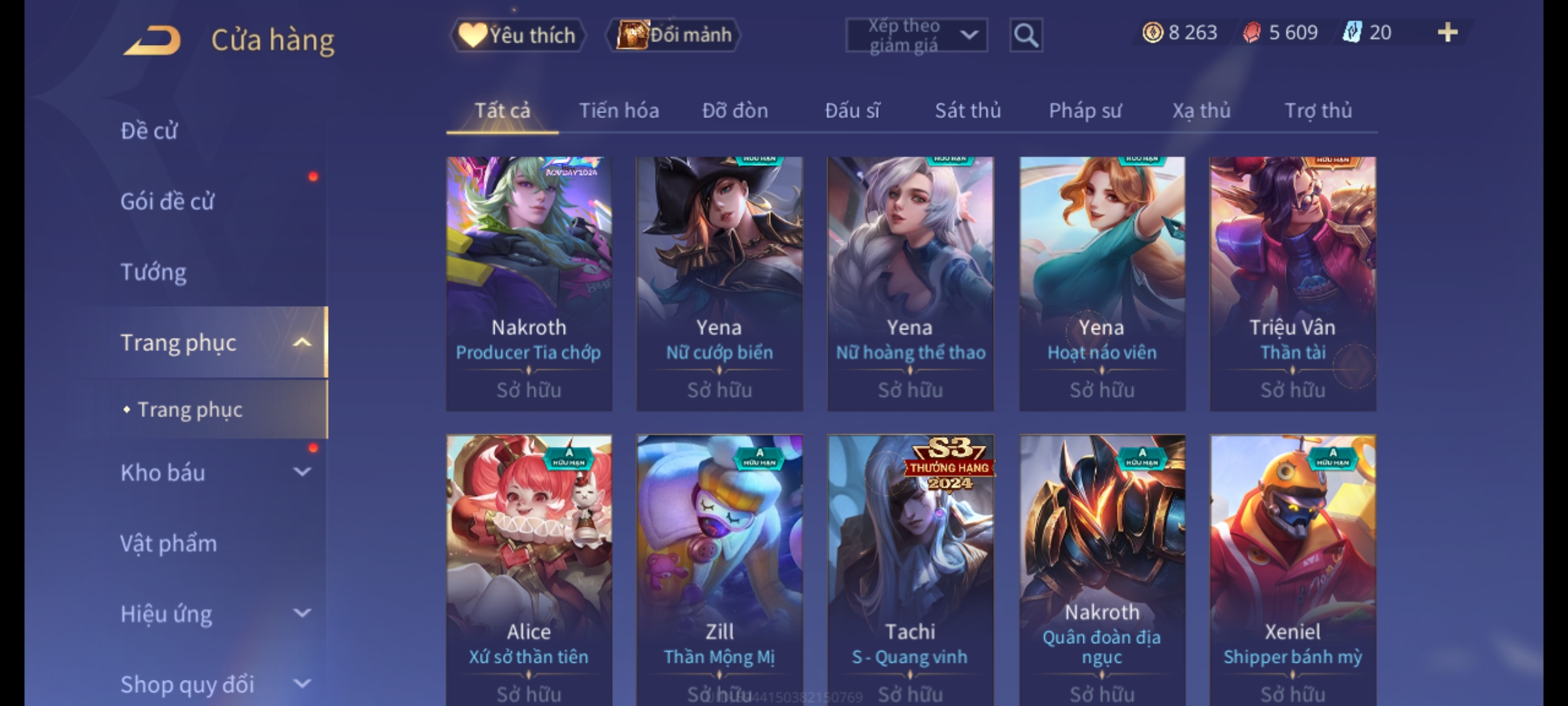The width and height of the screenshot is (1568, 706).
Task: Collapse the Trang phục sidebar section
Action: 302,343
